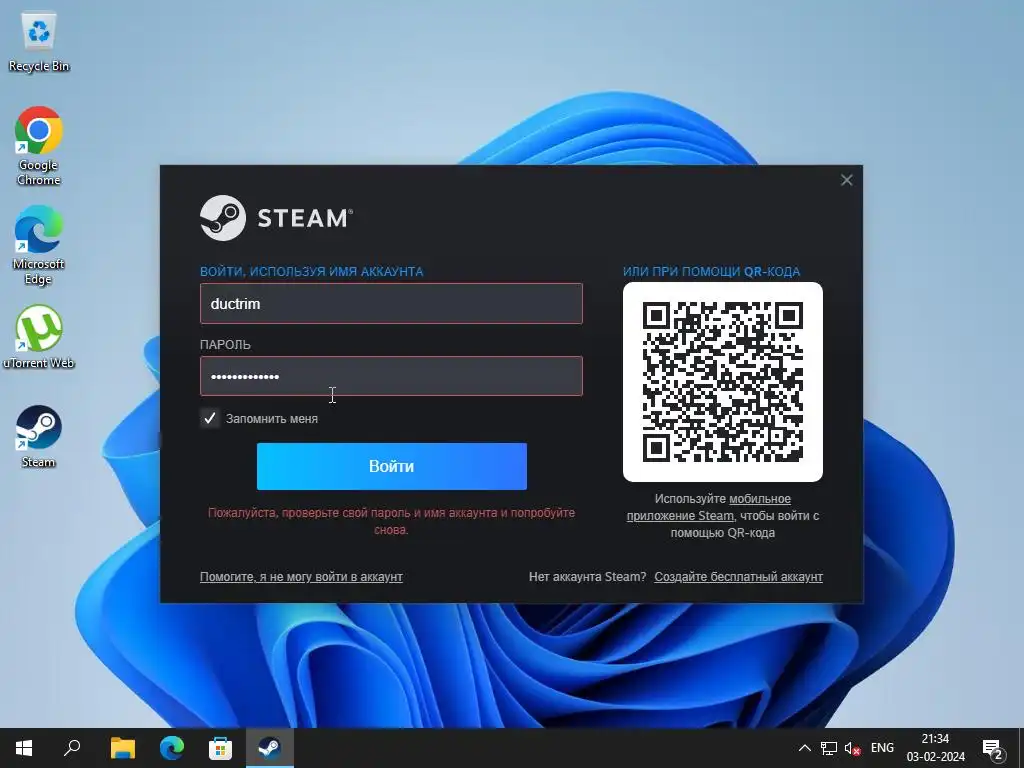Click the Steam logo in login window
The height and width of the screenshot is (768, 1024).
coord(276,218)
